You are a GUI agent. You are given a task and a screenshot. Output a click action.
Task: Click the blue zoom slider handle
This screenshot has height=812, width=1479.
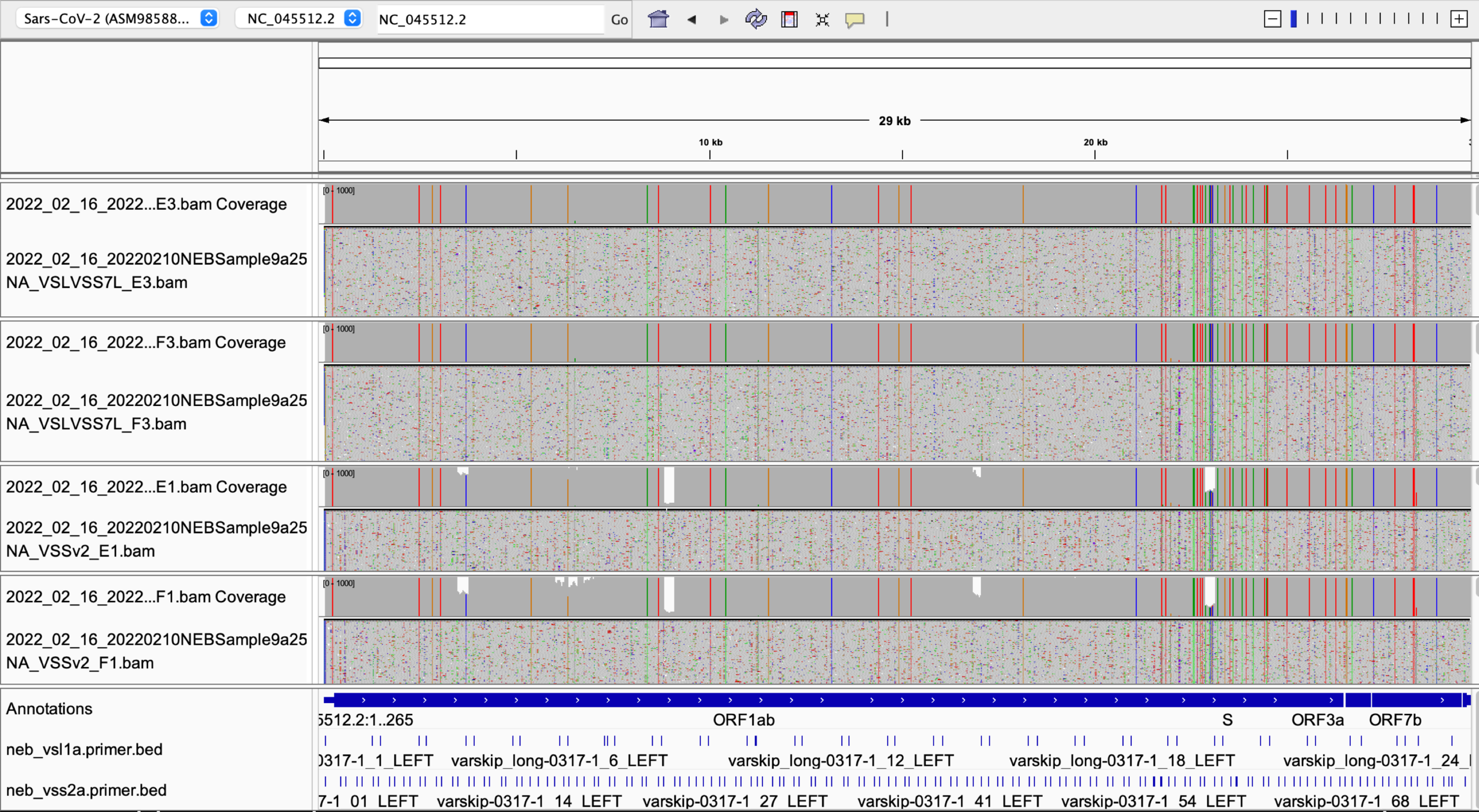point(1294,19)
